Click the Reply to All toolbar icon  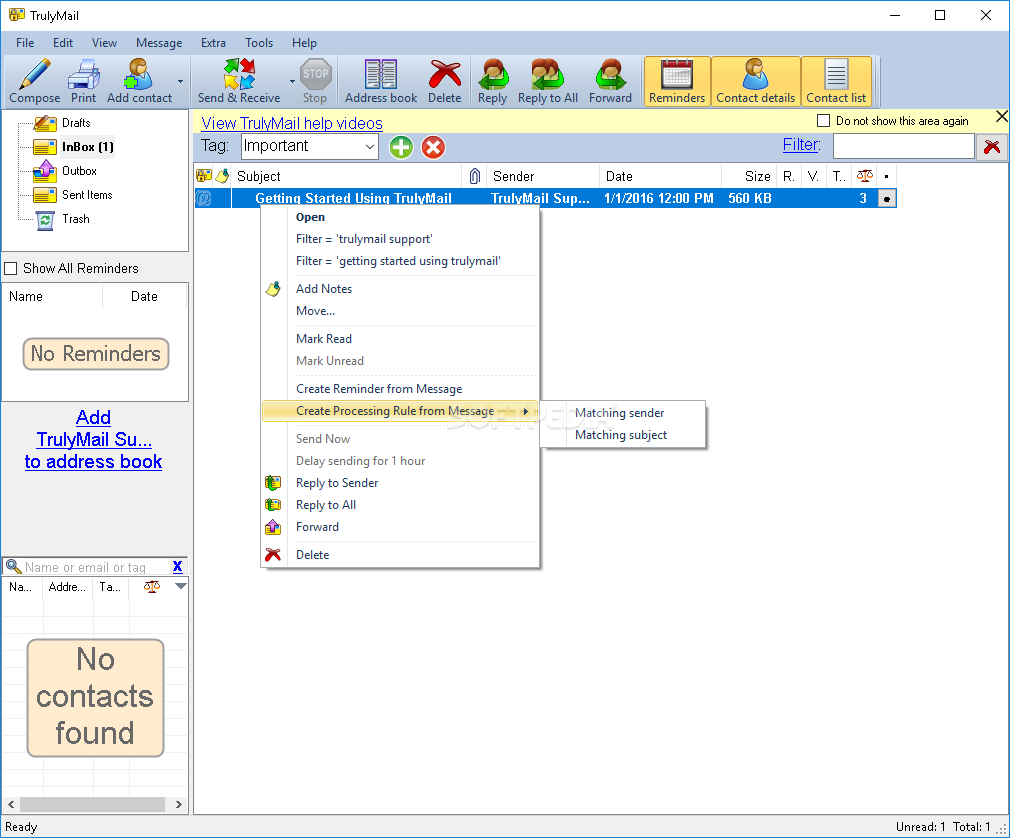(548, 74)
